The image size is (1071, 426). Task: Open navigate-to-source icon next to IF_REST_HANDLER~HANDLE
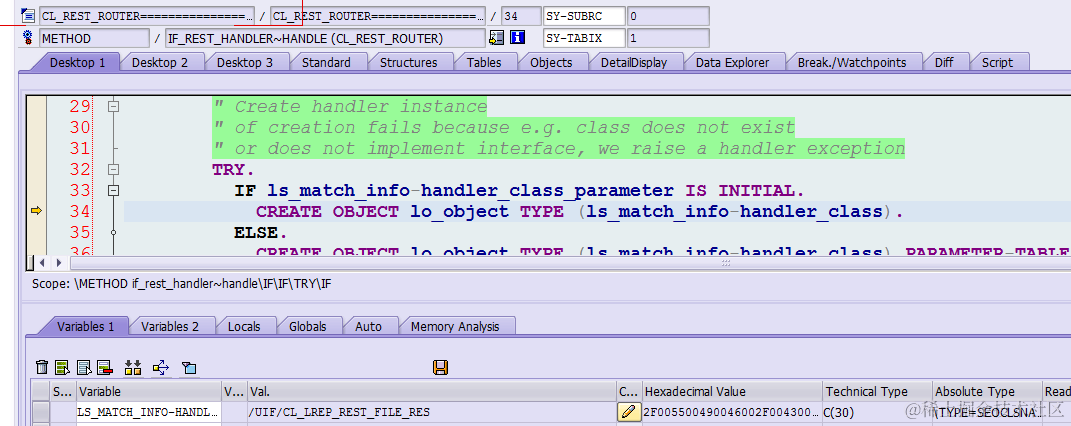coord(497,38)
